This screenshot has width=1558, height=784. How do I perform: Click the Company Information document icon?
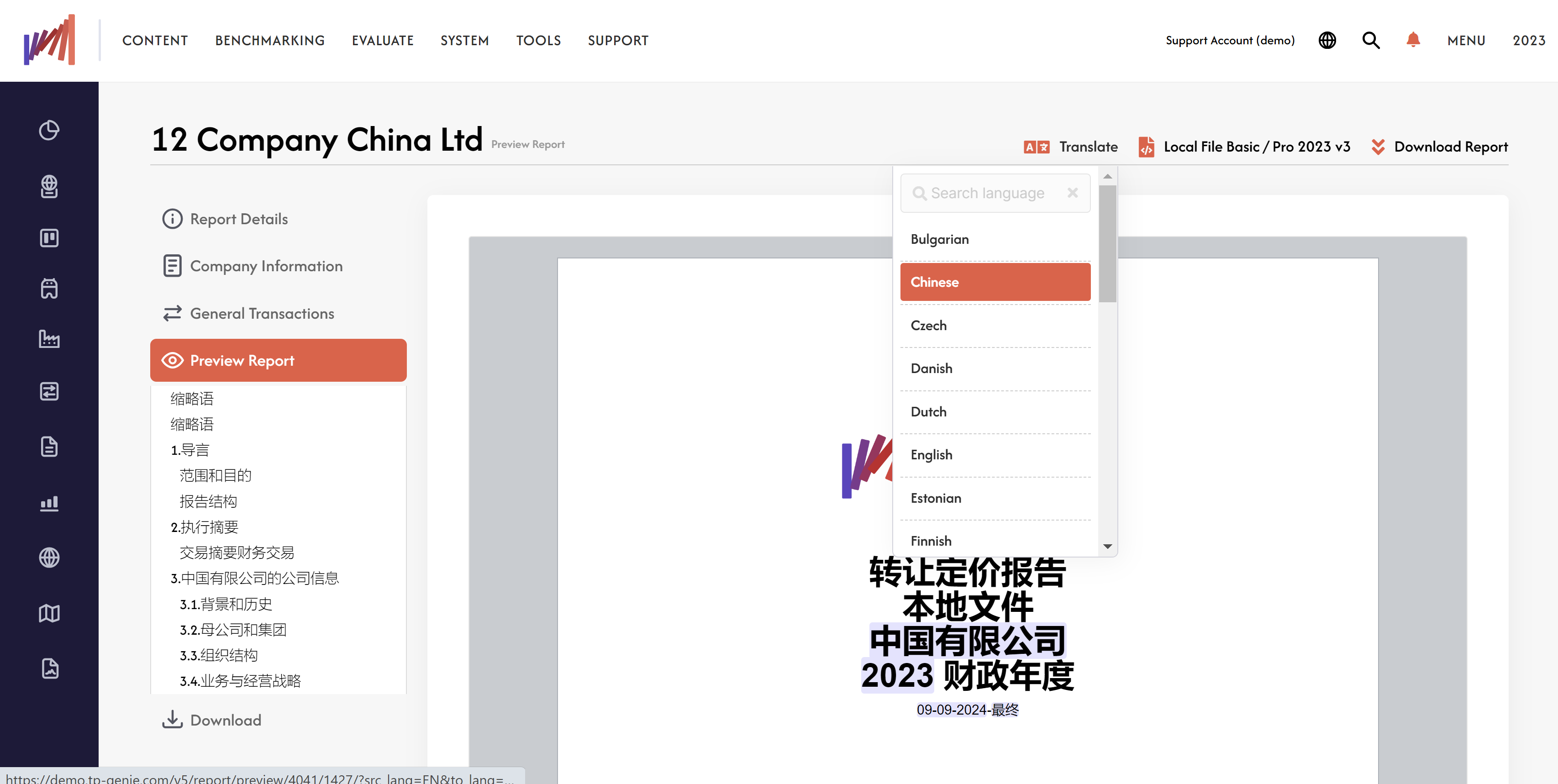coord(172,266)
